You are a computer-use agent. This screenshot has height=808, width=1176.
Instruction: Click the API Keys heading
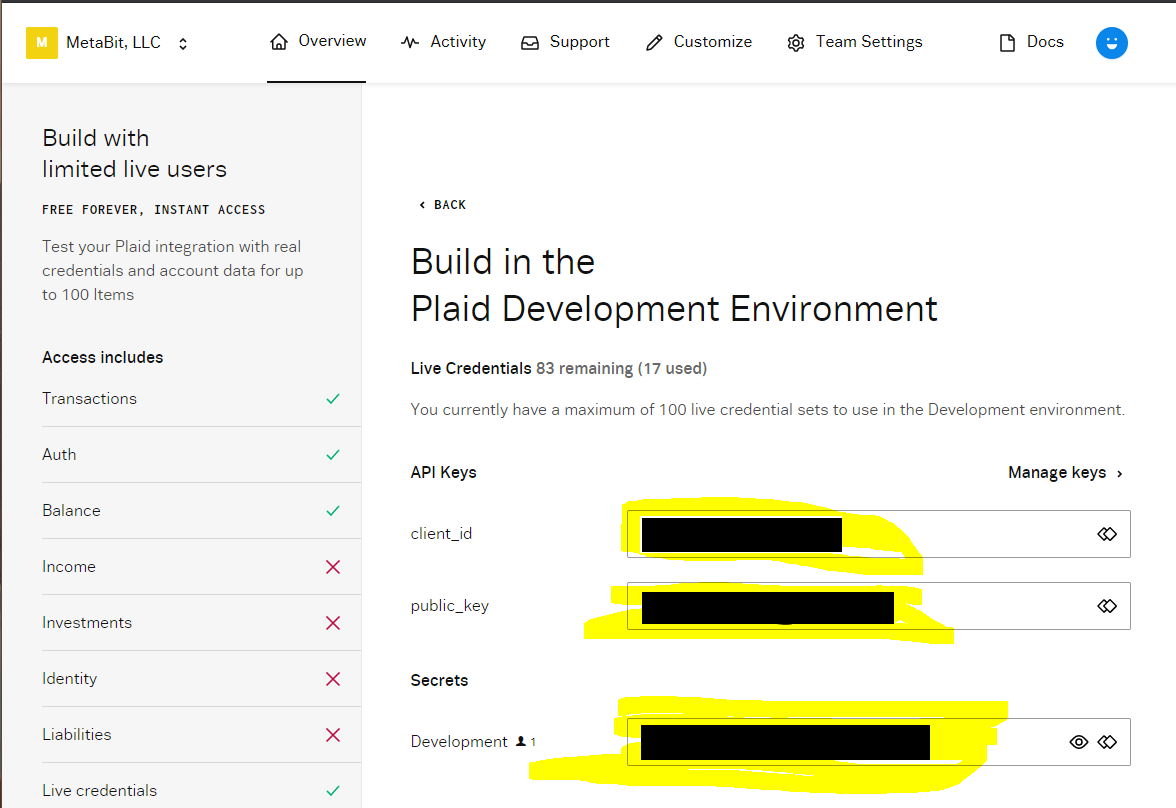pos(443,473)
